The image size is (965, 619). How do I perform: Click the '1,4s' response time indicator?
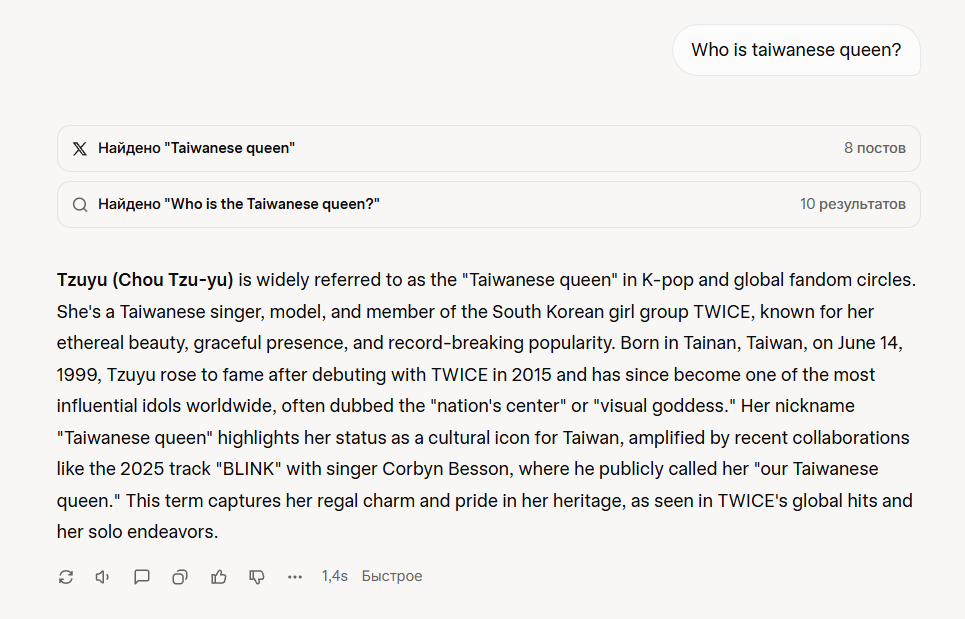click(x=334, y=577)
